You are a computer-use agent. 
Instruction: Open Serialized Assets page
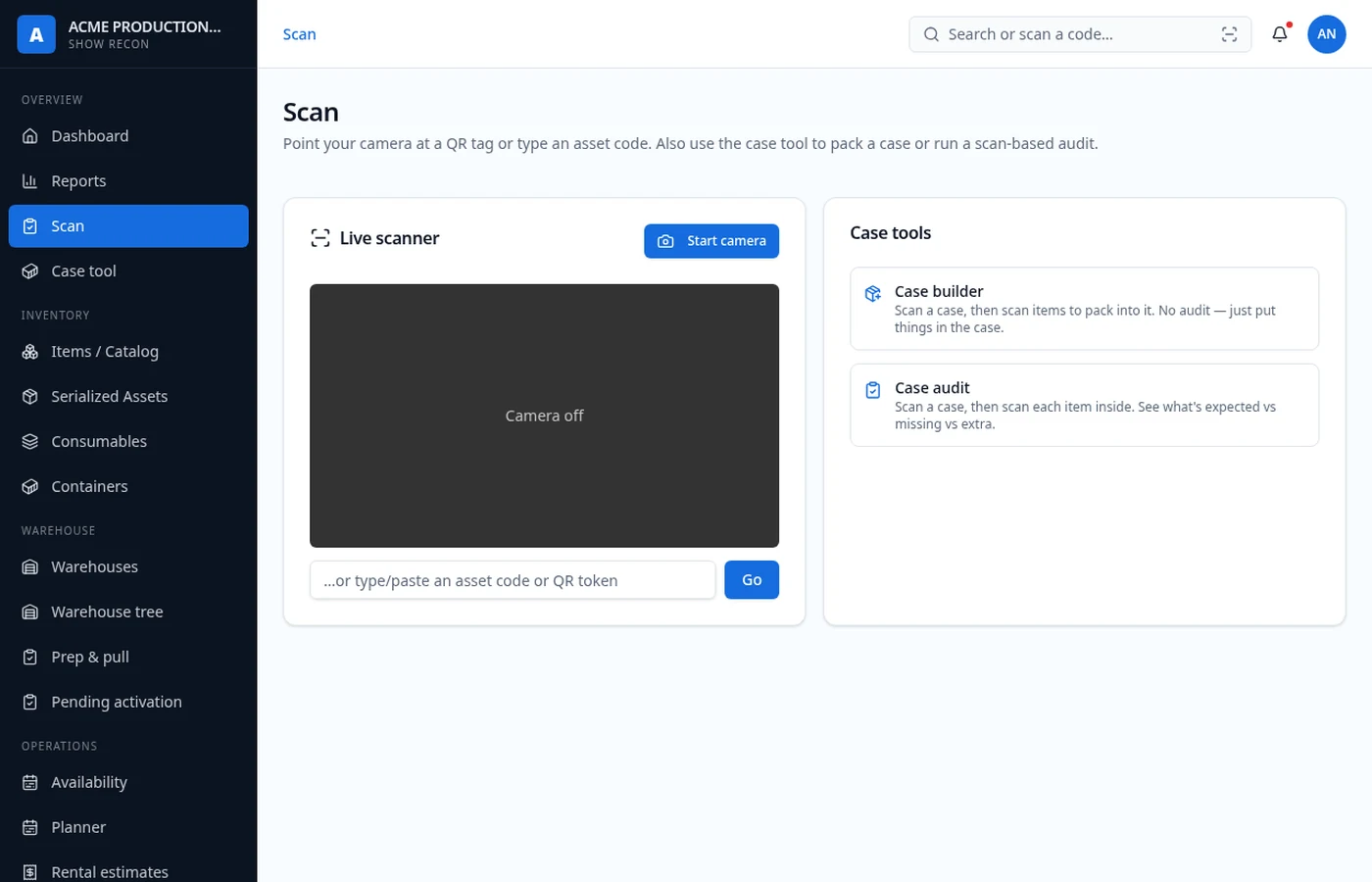tap(128, 397)
